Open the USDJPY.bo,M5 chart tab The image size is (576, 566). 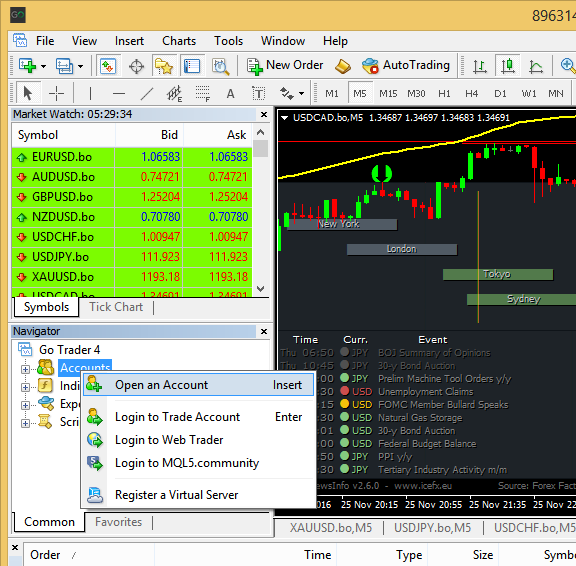432,528
